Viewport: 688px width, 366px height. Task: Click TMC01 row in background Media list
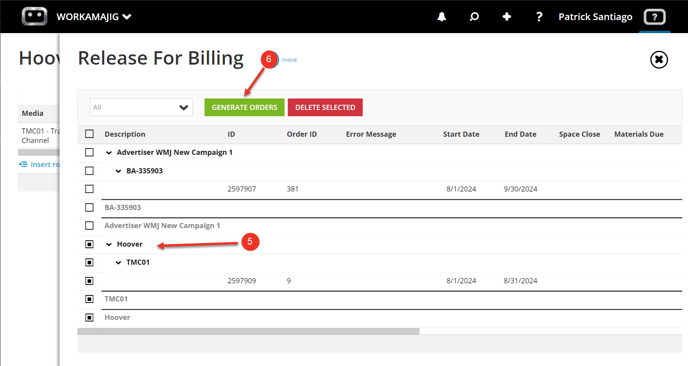(x=39, y=136)
